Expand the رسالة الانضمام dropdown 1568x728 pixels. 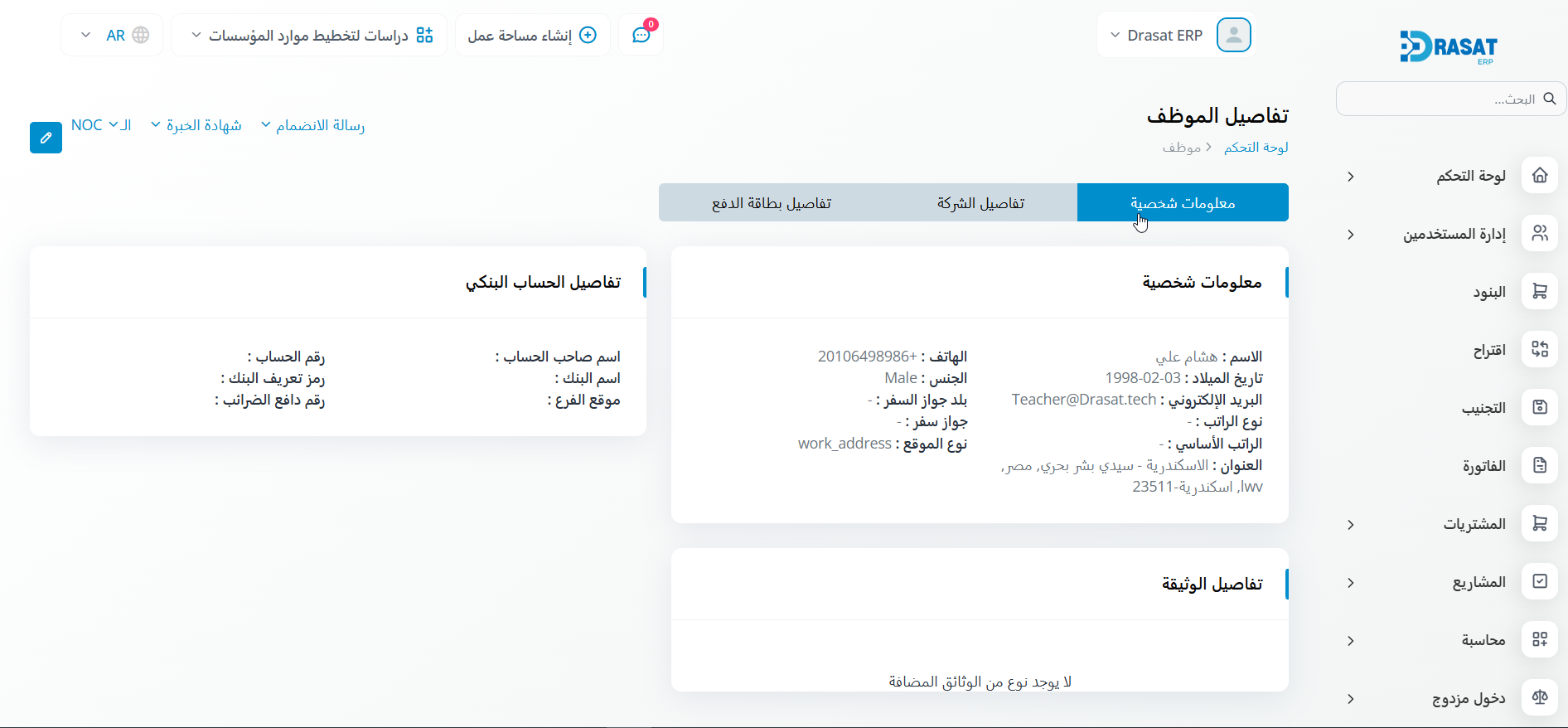[313, 125]
